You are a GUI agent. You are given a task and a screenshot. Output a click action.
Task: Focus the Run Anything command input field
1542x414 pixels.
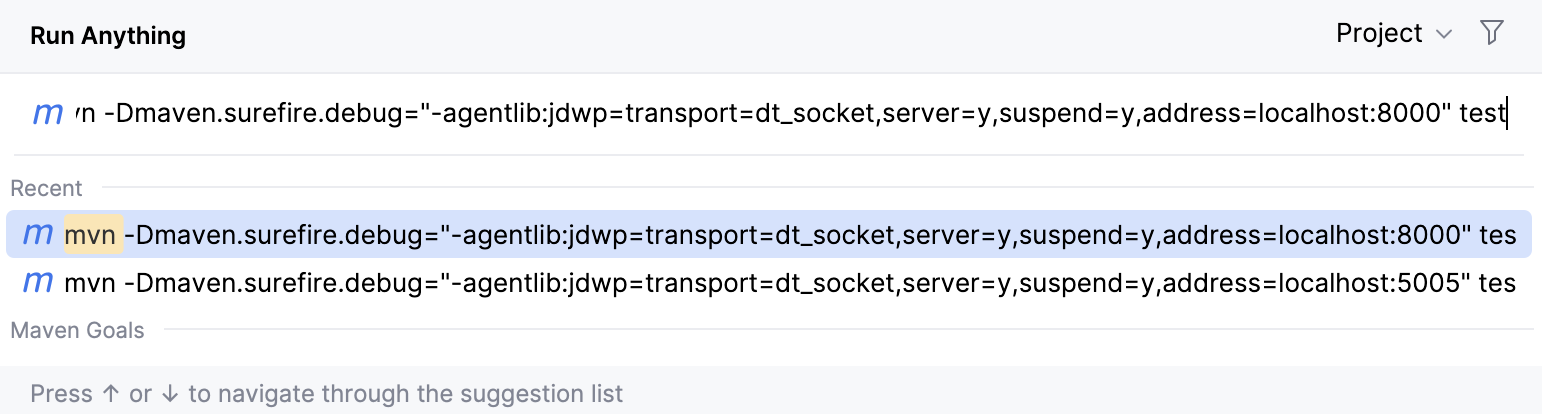coord(790,113)
